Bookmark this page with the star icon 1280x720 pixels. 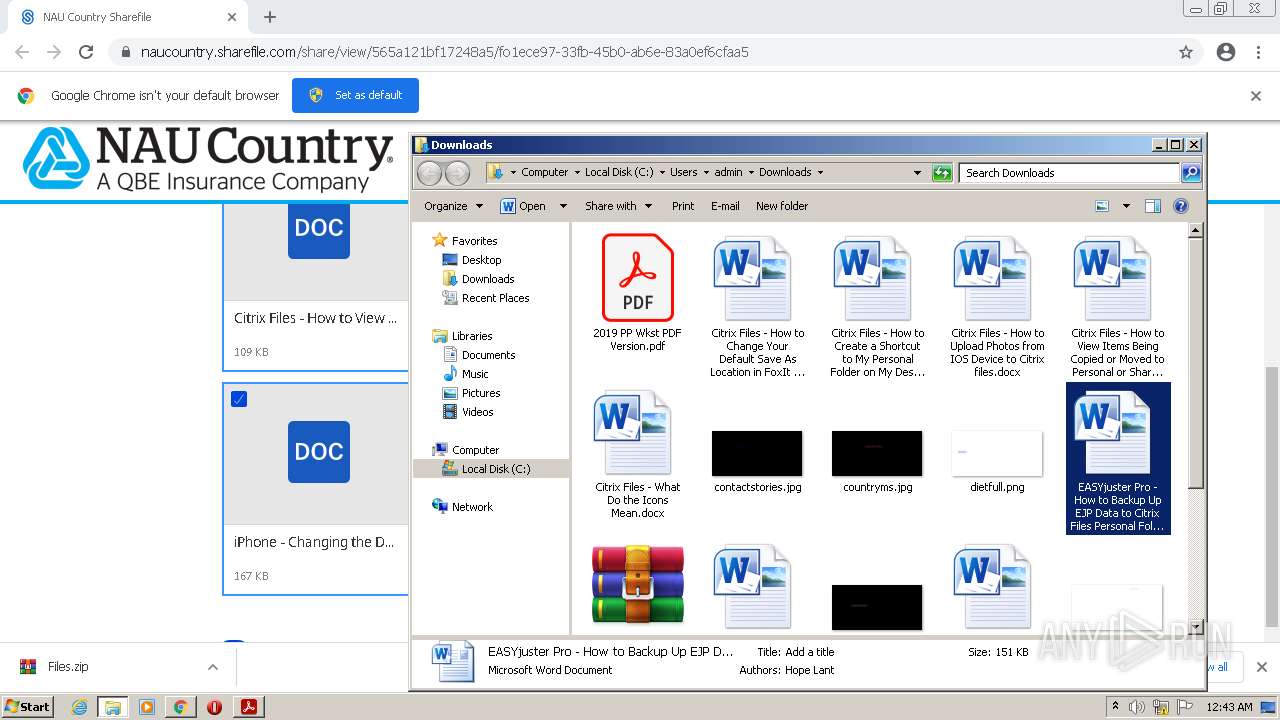(1186, 52)
